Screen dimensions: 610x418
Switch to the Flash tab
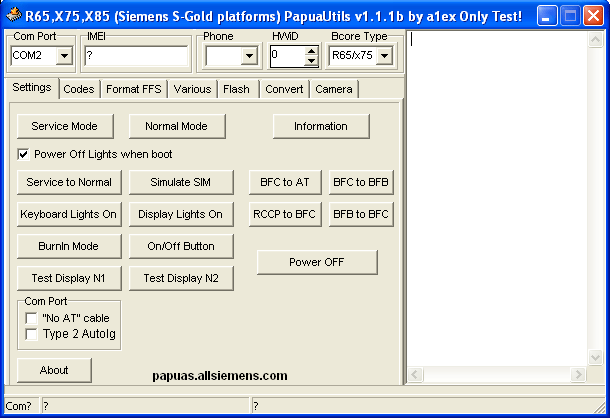coord(237,90)
